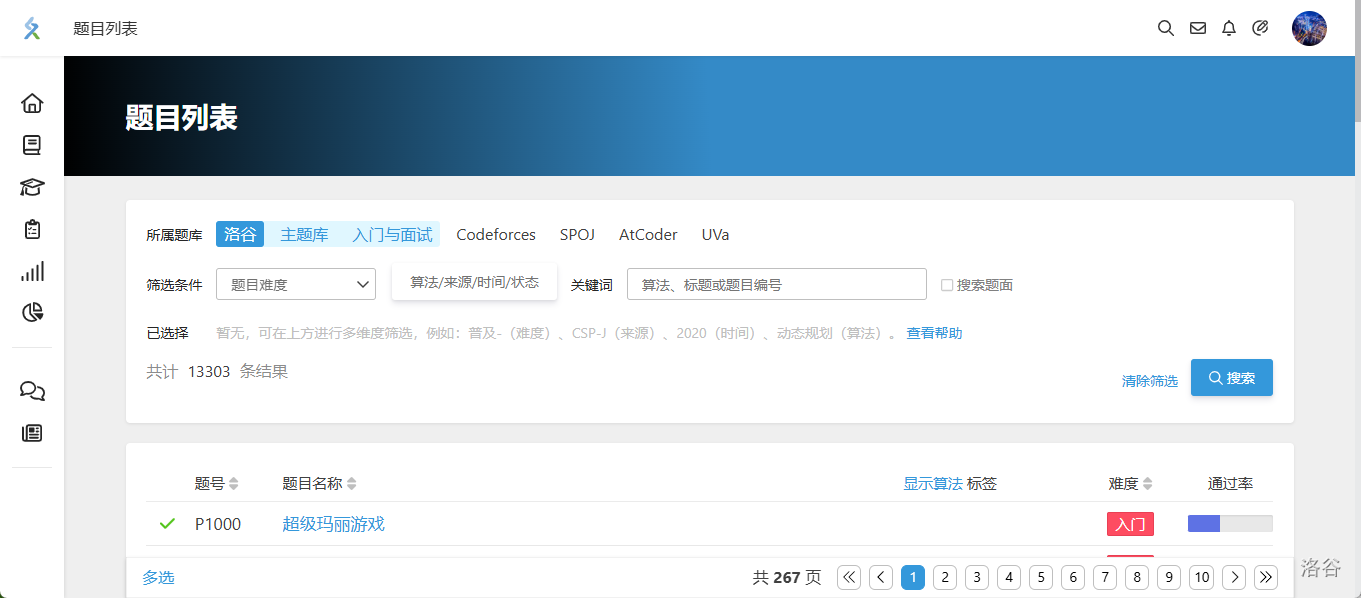Sort the list by 题号 column
This screenshot has width=1361, height=598.
coord(216,484)
